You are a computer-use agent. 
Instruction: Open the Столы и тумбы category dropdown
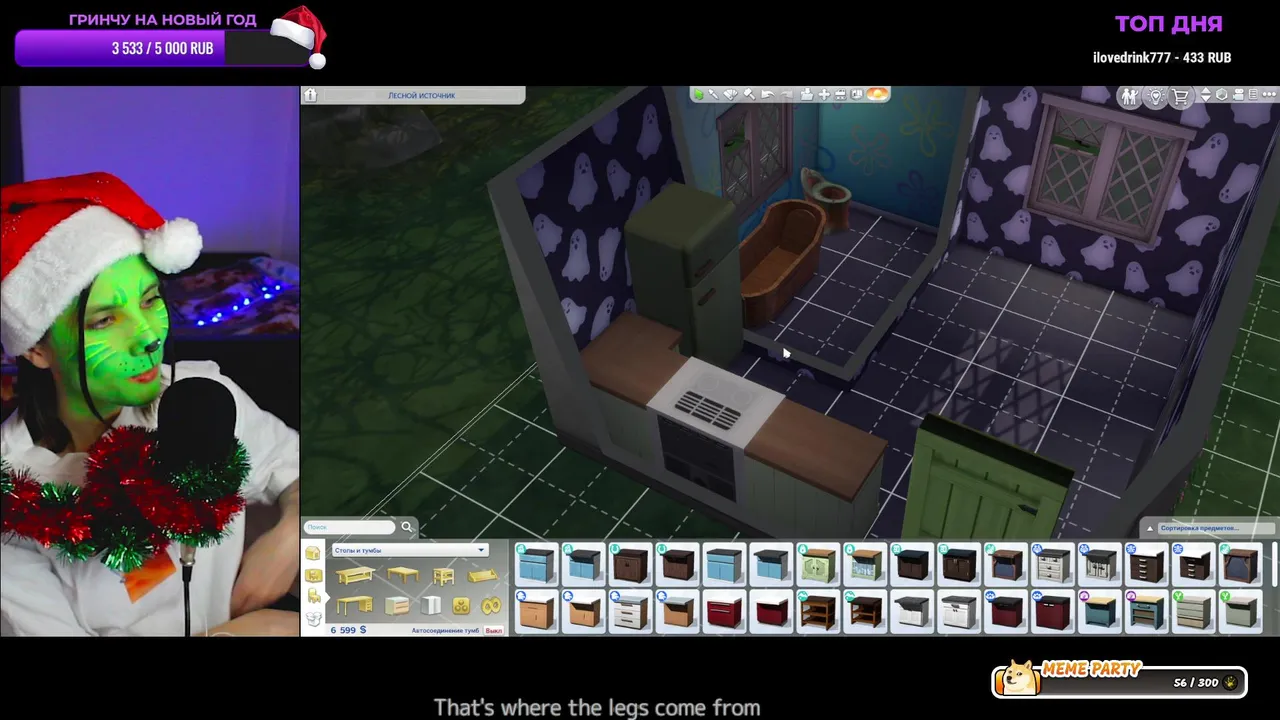coord(411,550)
